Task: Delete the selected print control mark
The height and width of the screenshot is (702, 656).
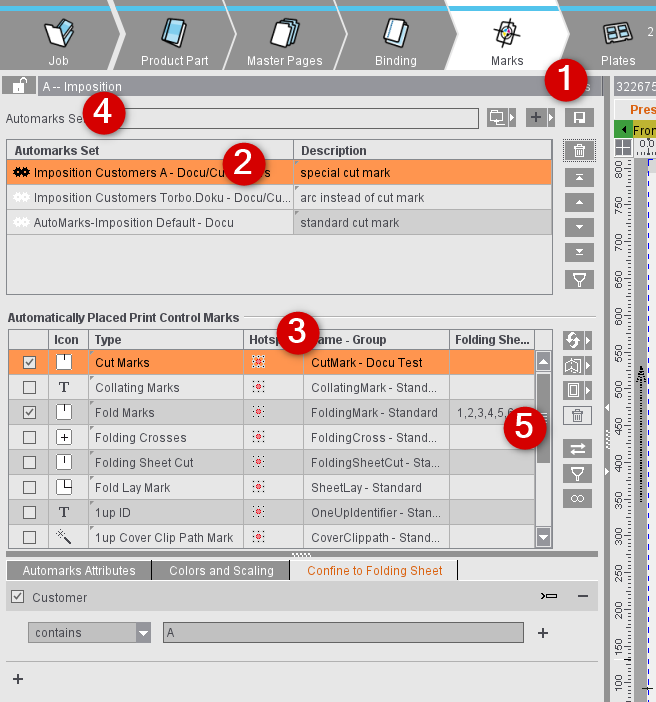Action: (x=577, y=415)
